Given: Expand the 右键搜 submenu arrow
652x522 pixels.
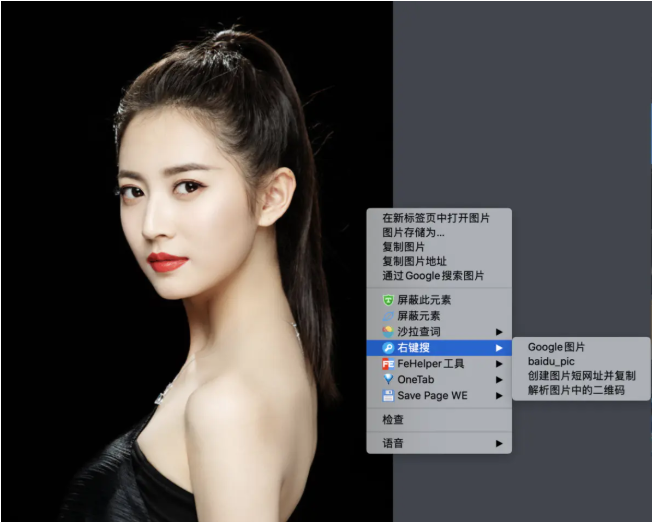Looking at the screenshot, I should click(499, 348).
